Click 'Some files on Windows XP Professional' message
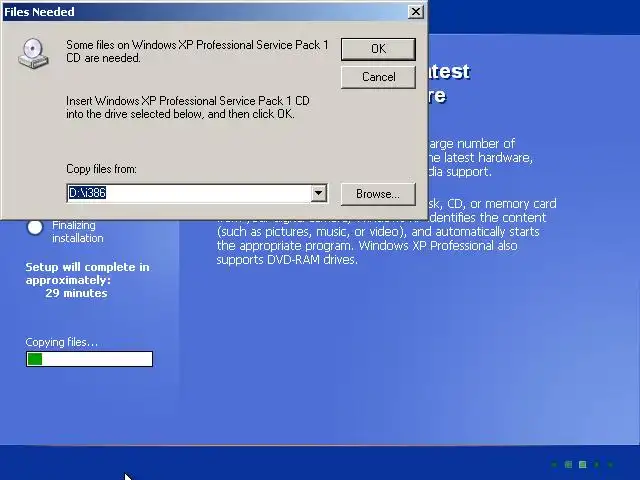The image size is (640, 480). click(x=197, y=51)
